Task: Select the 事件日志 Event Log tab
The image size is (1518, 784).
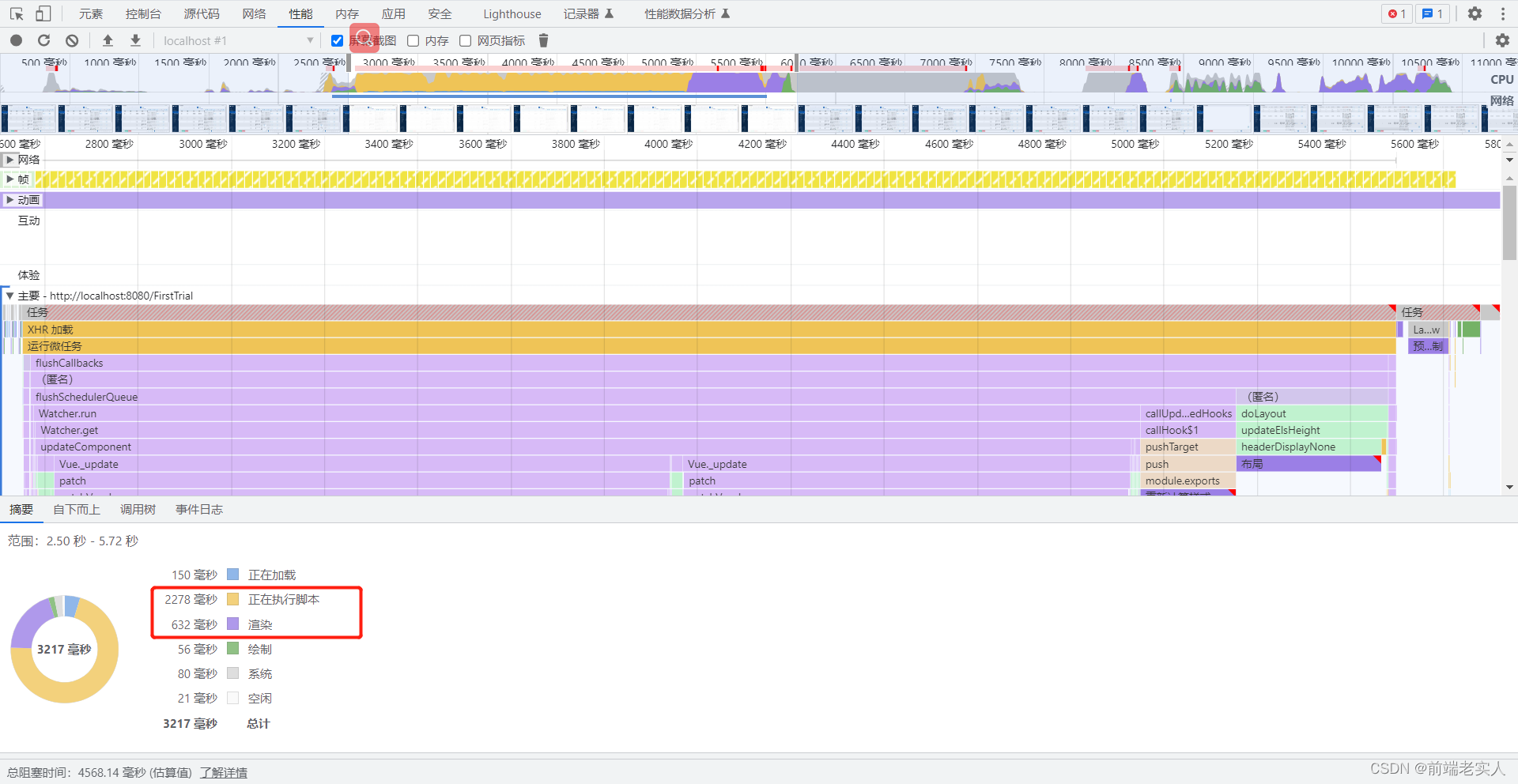Action: coord(199,510)
